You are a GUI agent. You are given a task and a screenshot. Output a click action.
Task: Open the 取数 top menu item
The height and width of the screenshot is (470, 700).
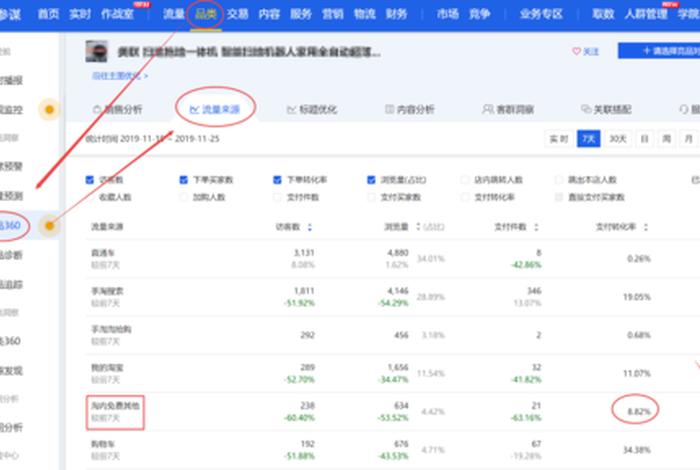point(603,14)
